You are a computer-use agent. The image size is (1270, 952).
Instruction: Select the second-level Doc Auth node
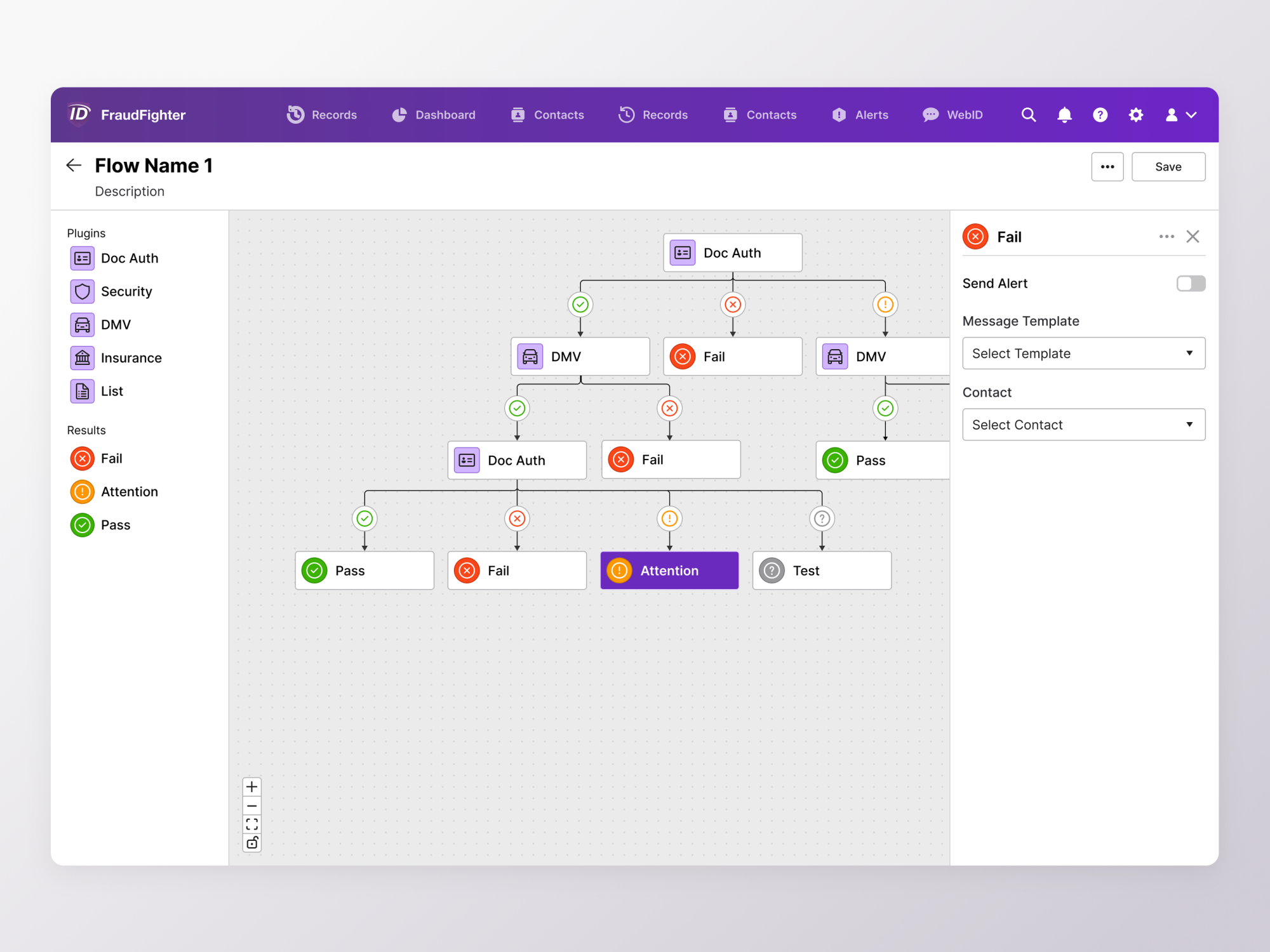517,460
